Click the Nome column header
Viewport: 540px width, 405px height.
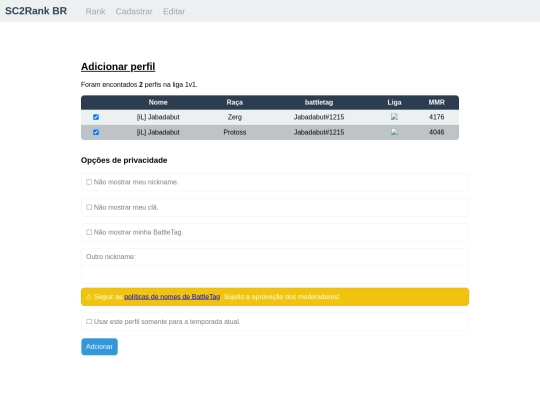pyautogui.click(x=158, y=102)
